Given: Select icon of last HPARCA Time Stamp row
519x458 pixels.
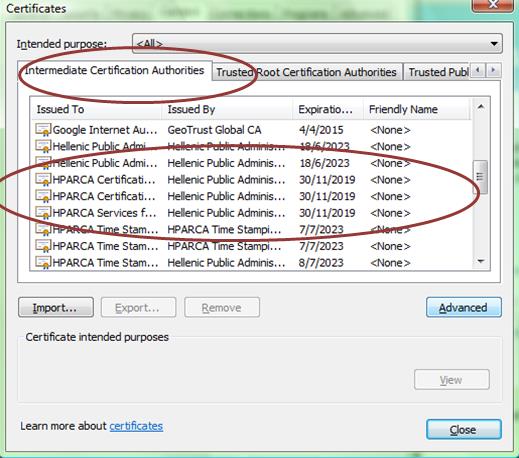Looking at the screenshot, I should tap(43, 262).
